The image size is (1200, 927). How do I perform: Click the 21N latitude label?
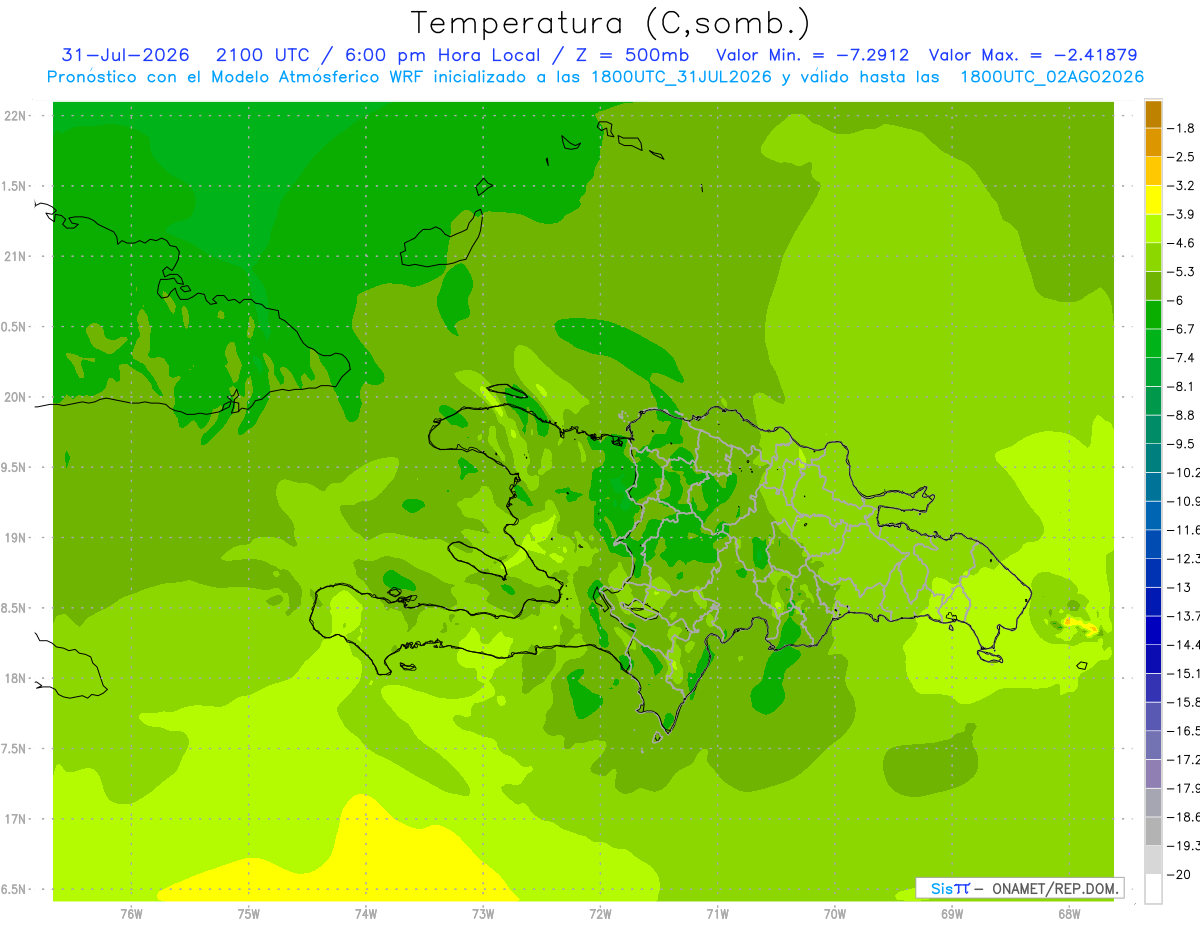point(17,256)
